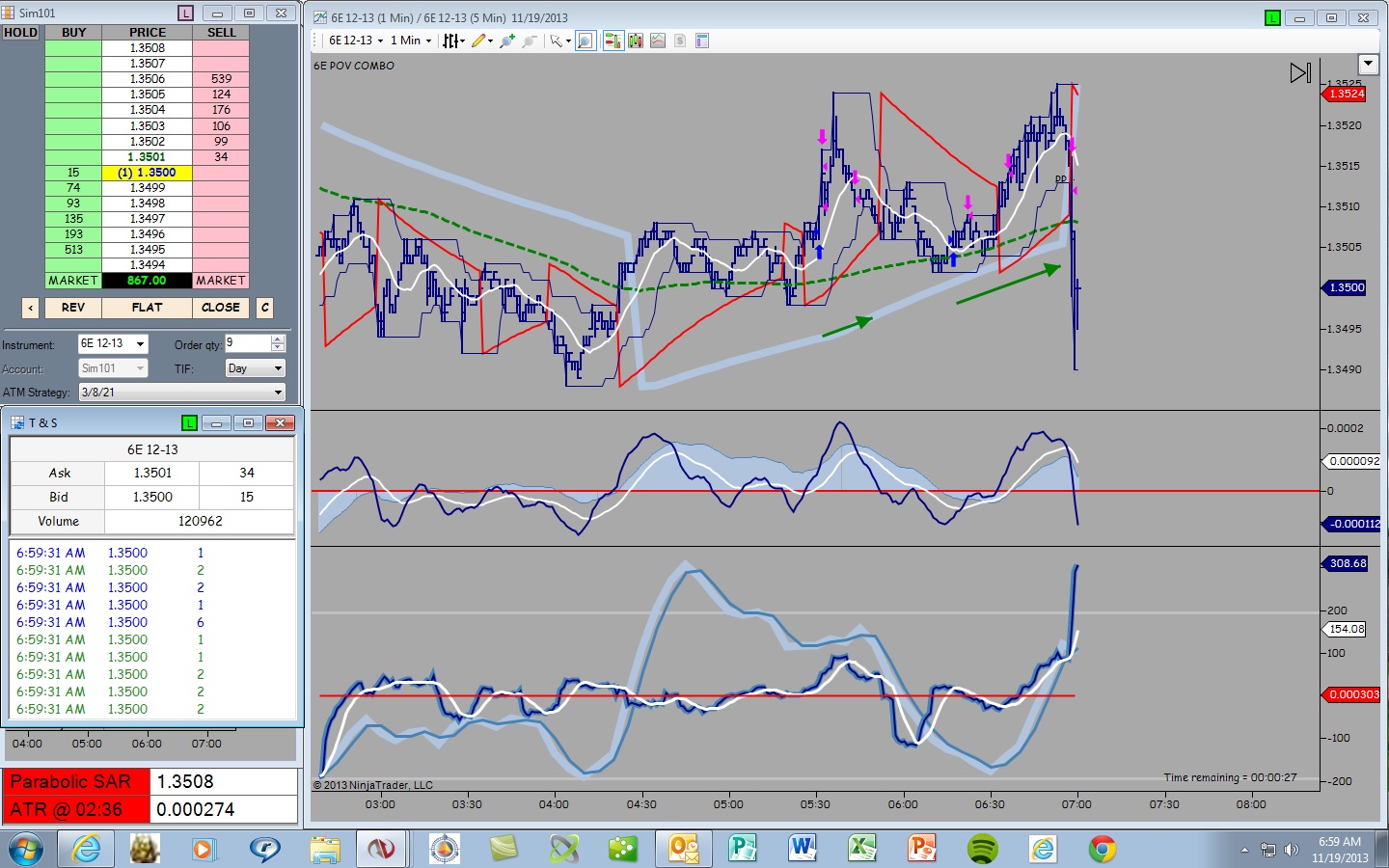Open the chart style bars icon
This screenshot has width=1389, height=868.
pyautogui.click(x=450, y=41)
